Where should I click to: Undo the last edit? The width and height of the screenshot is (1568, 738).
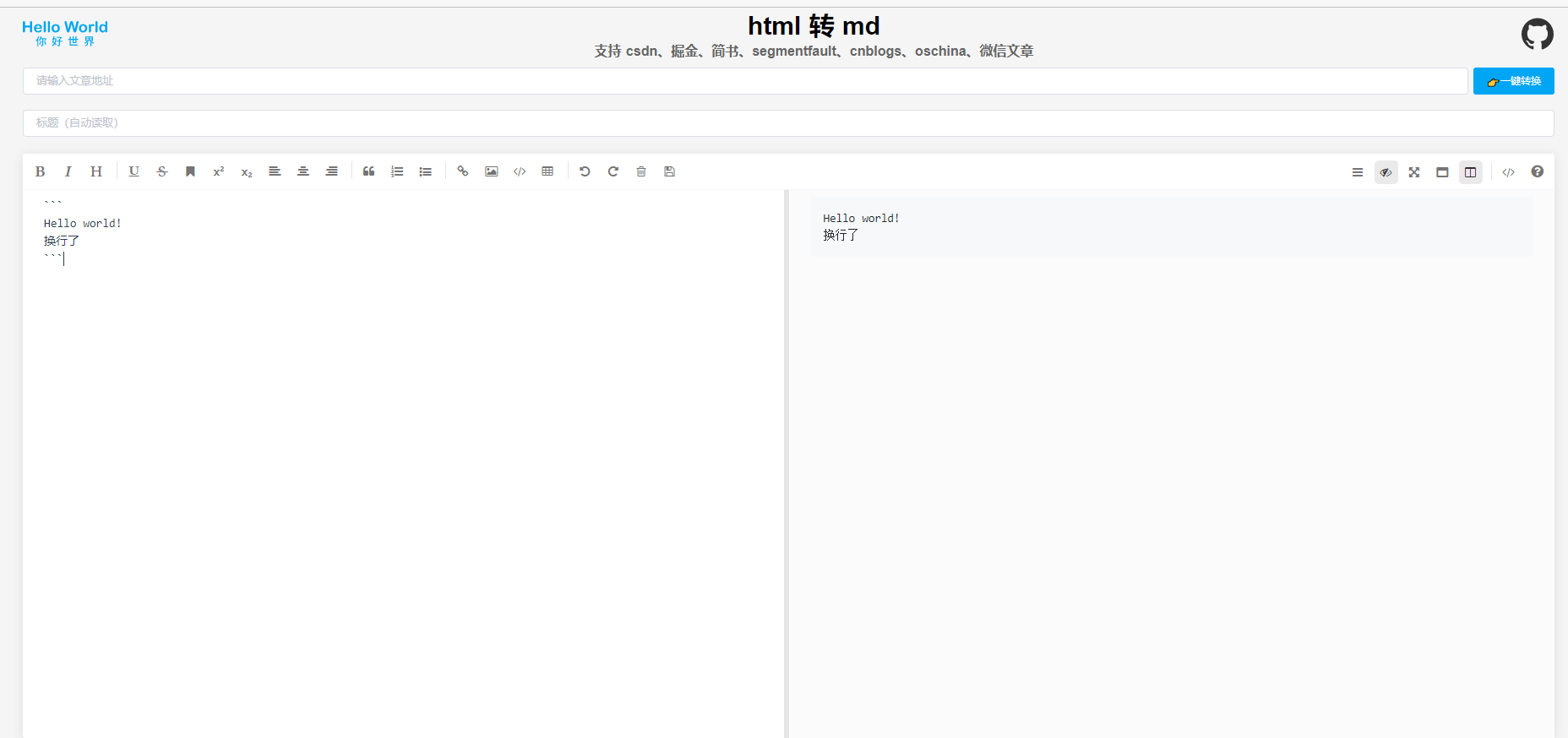coord(585,171)
